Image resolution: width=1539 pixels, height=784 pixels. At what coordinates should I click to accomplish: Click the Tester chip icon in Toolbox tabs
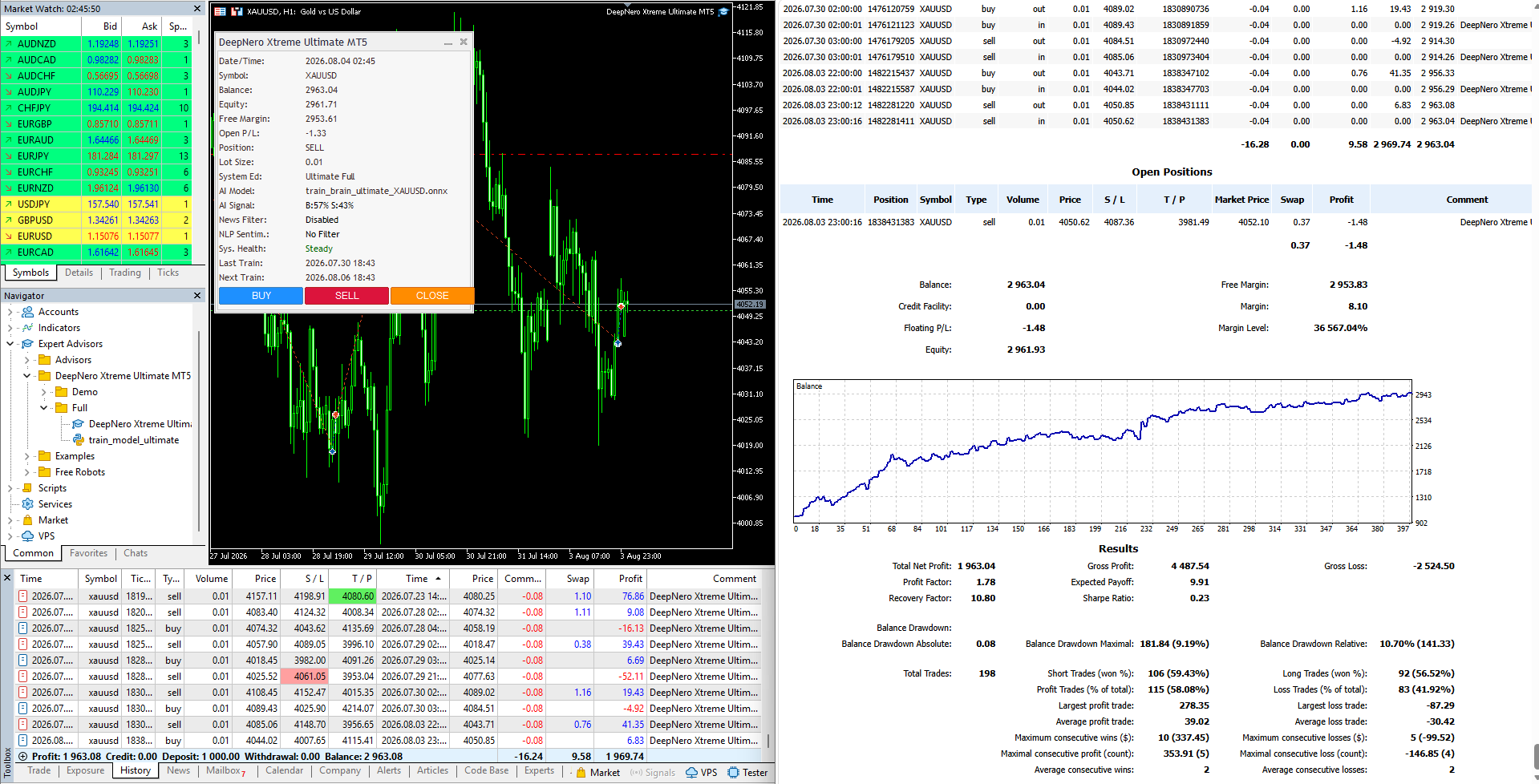[733, 773]
